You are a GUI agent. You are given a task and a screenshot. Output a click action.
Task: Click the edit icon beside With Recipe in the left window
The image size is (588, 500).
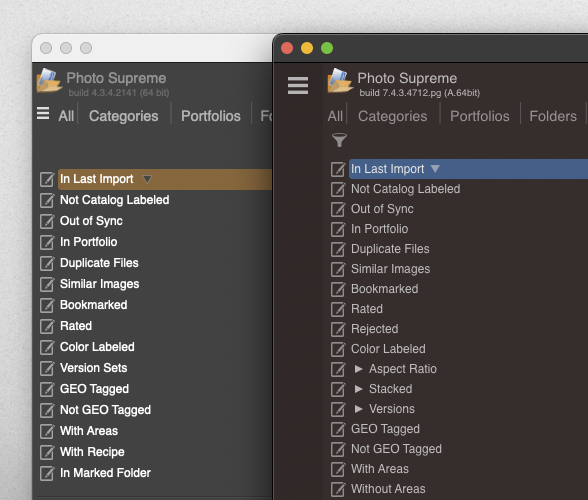[x=47, y=452]
